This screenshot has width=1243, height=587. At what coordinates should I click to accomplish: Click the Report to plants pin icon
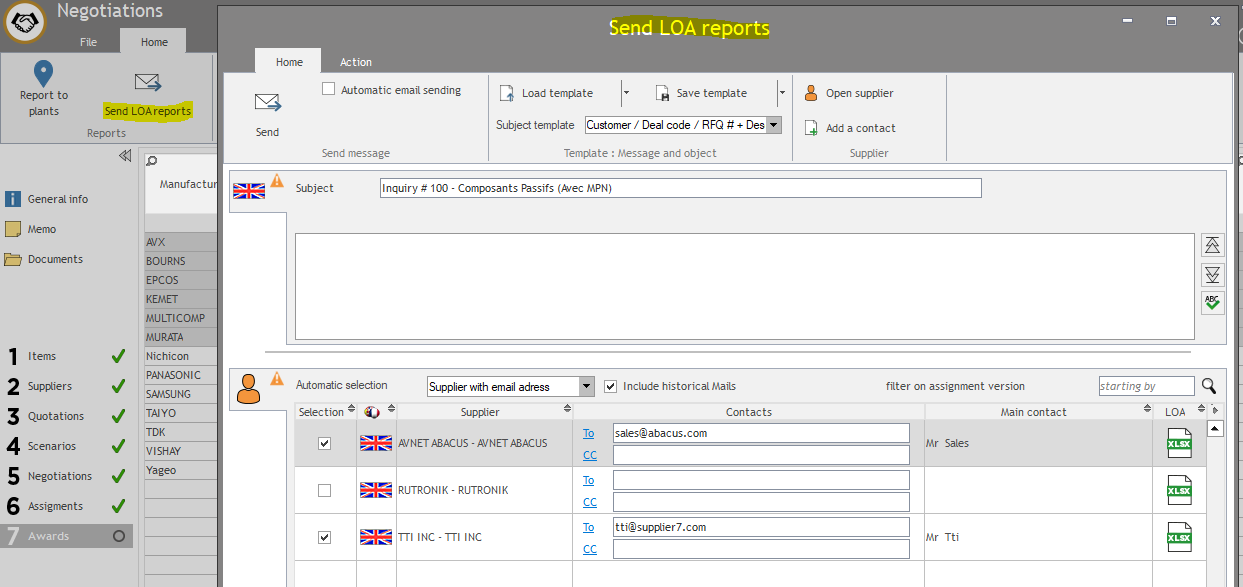[x=43, y=74]
